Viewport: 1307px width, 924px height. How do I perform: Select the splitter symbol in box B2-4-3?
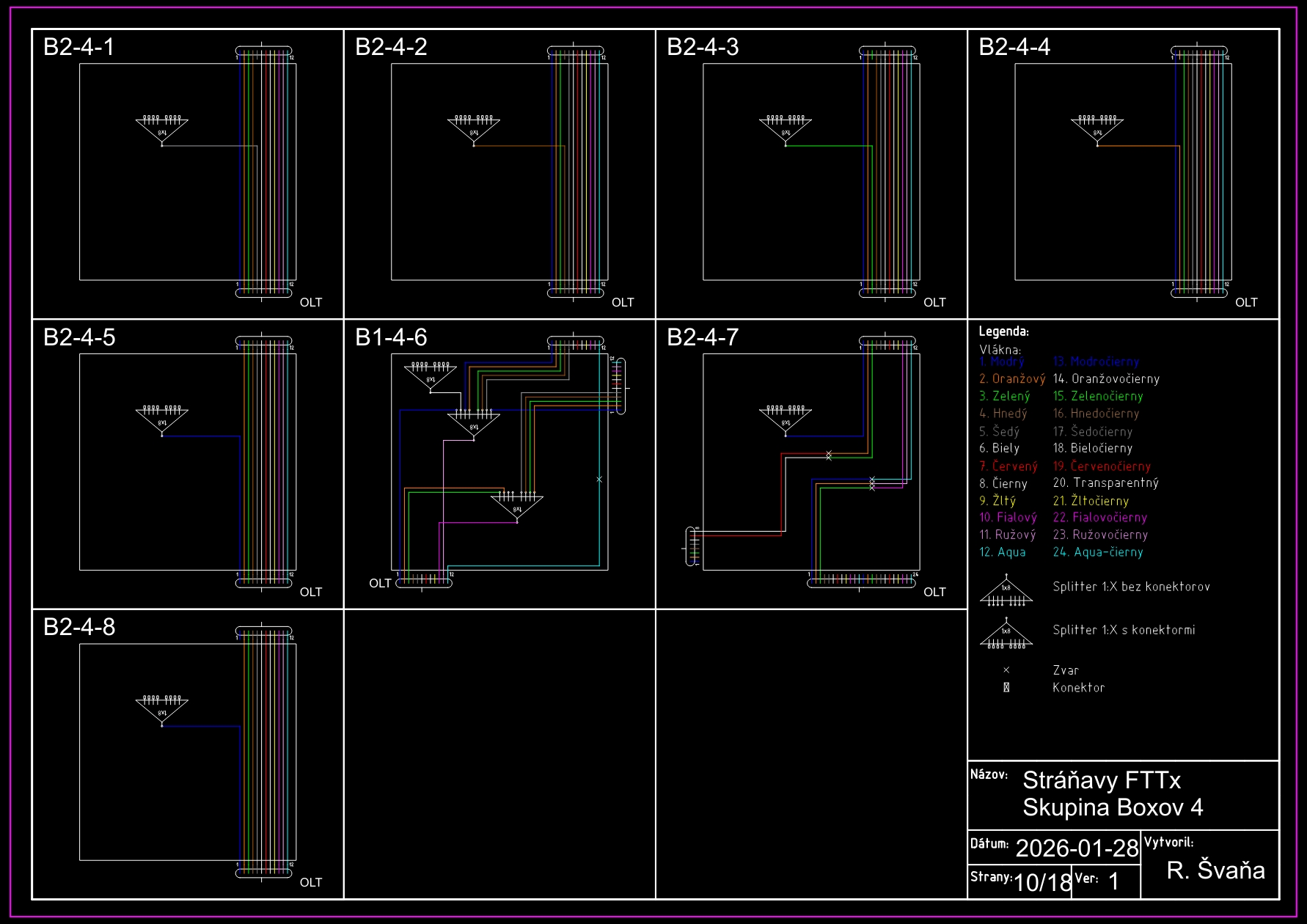pos(786,129)
